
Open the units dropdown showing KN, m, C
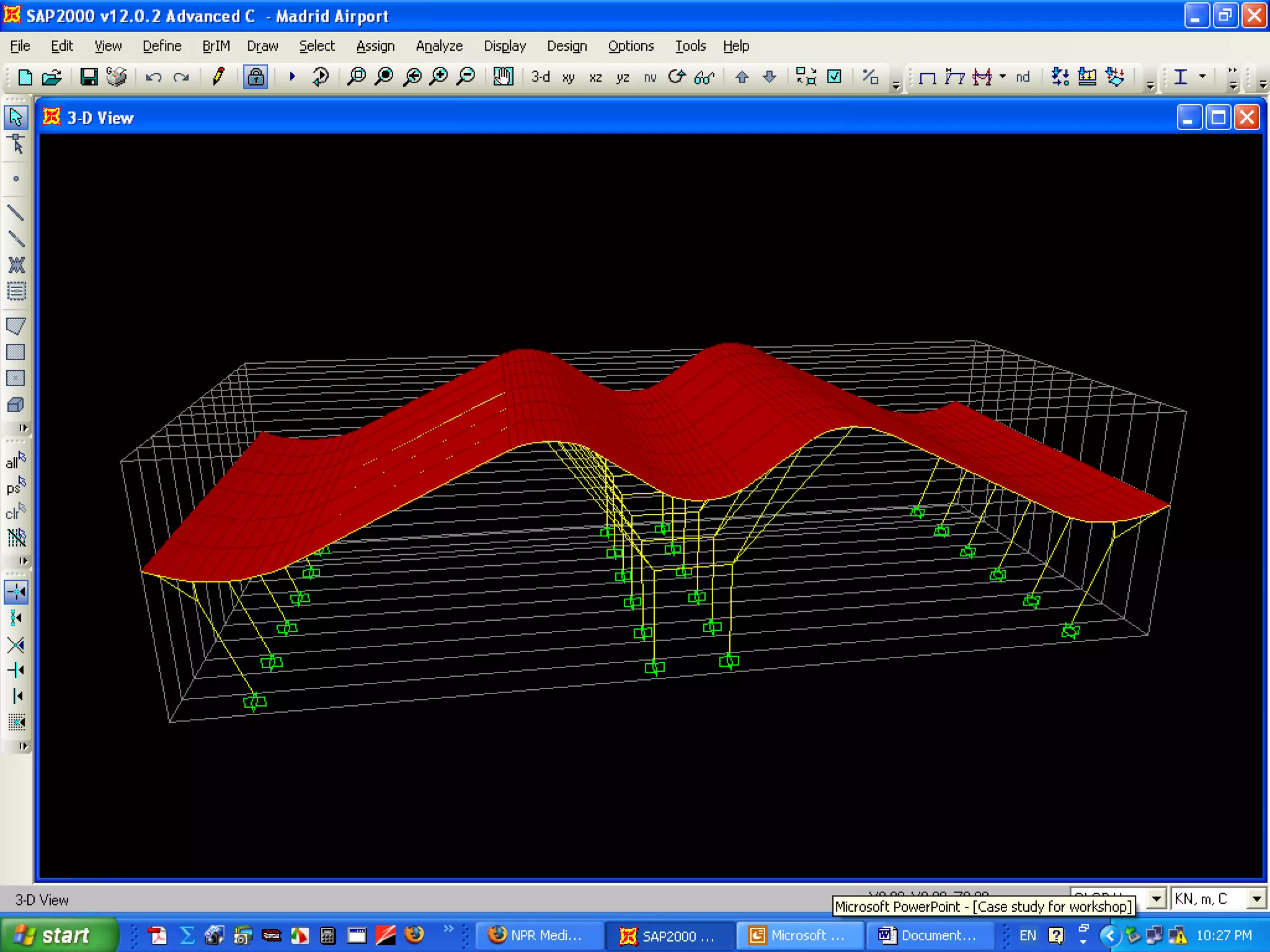tap(1256, 899)
